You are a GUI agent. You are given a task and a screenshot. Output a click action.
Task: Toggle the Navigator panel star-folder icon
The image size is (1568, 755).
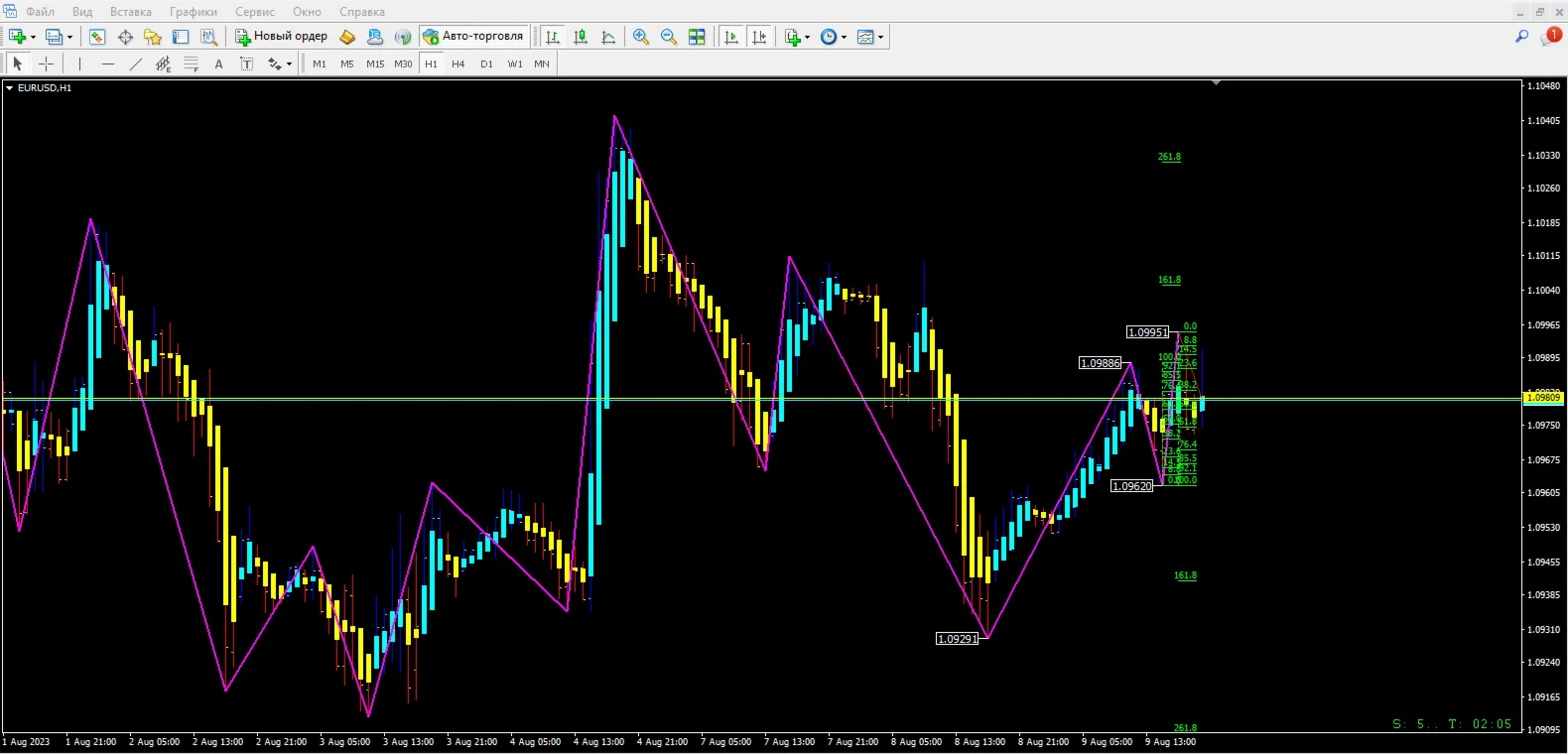coord(153,37)
